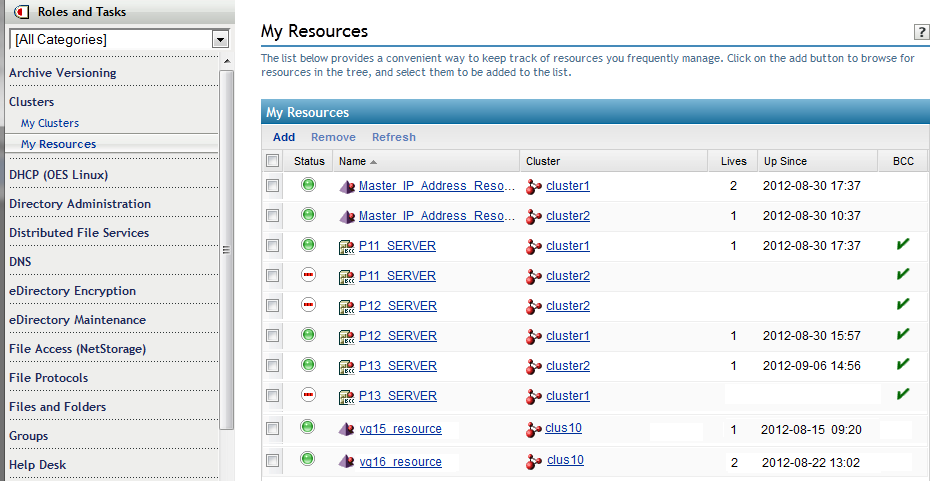Screen dimensions: 934x481
Task: Click green status icon for P13_SERVER on cluster2
Action: (308, 364)
